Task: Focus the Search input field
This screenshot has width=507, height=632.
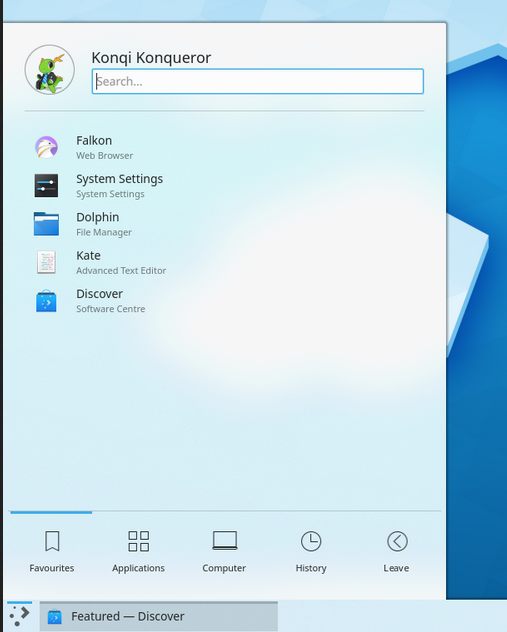Action: (258, 81)
